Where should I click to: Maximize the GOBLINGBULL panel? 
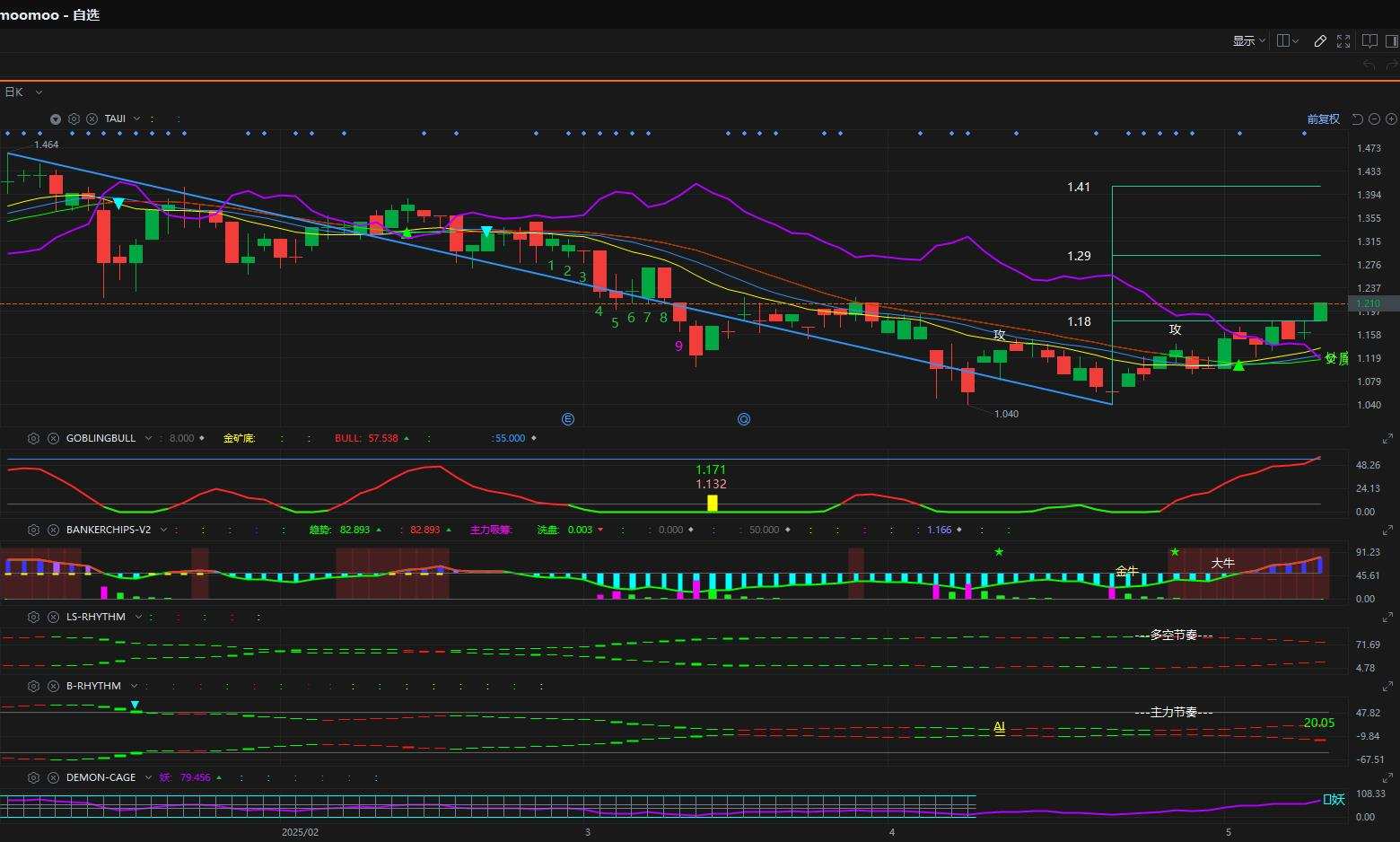1387,439
